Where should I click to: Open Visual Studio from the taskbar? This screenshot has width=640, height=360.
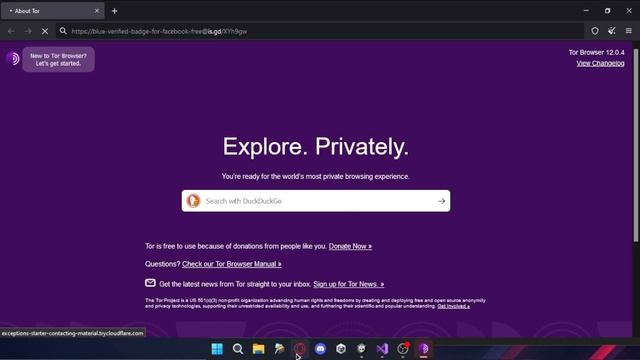(382, 349)
